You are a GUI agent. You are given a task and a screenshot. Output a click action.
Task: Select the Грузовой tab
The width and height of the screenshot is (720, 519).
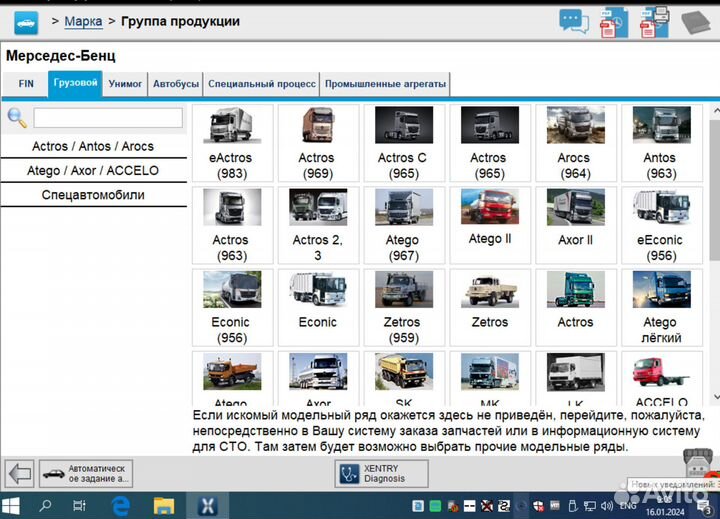click(x=75, y=83)
